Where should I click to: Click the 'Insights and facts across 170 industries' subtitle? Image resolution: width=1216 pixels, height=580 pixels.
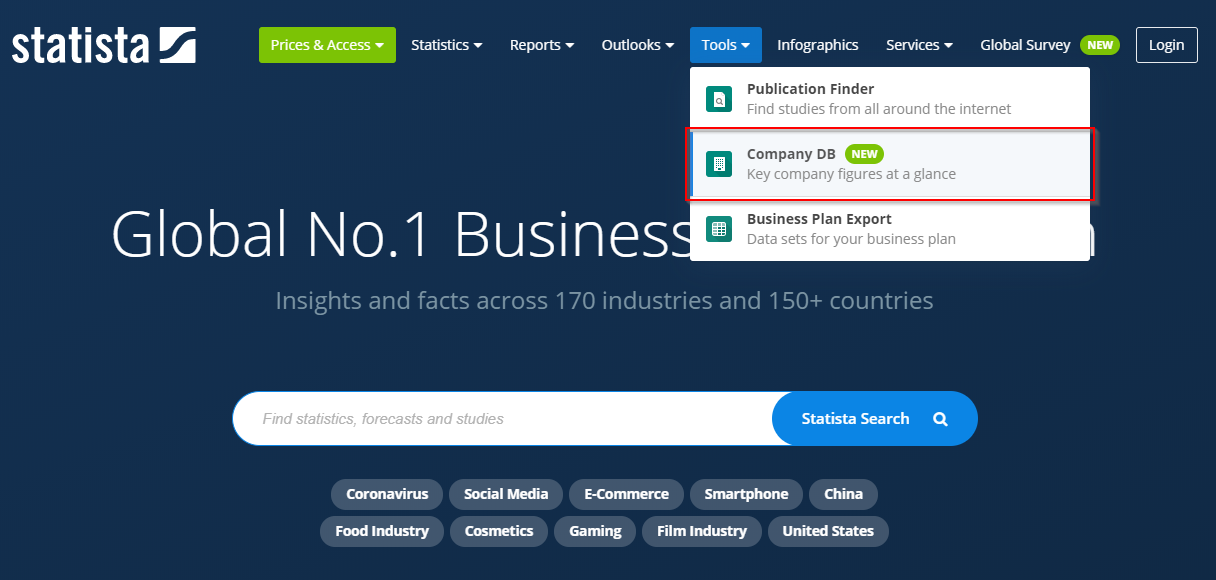point(604,300)
